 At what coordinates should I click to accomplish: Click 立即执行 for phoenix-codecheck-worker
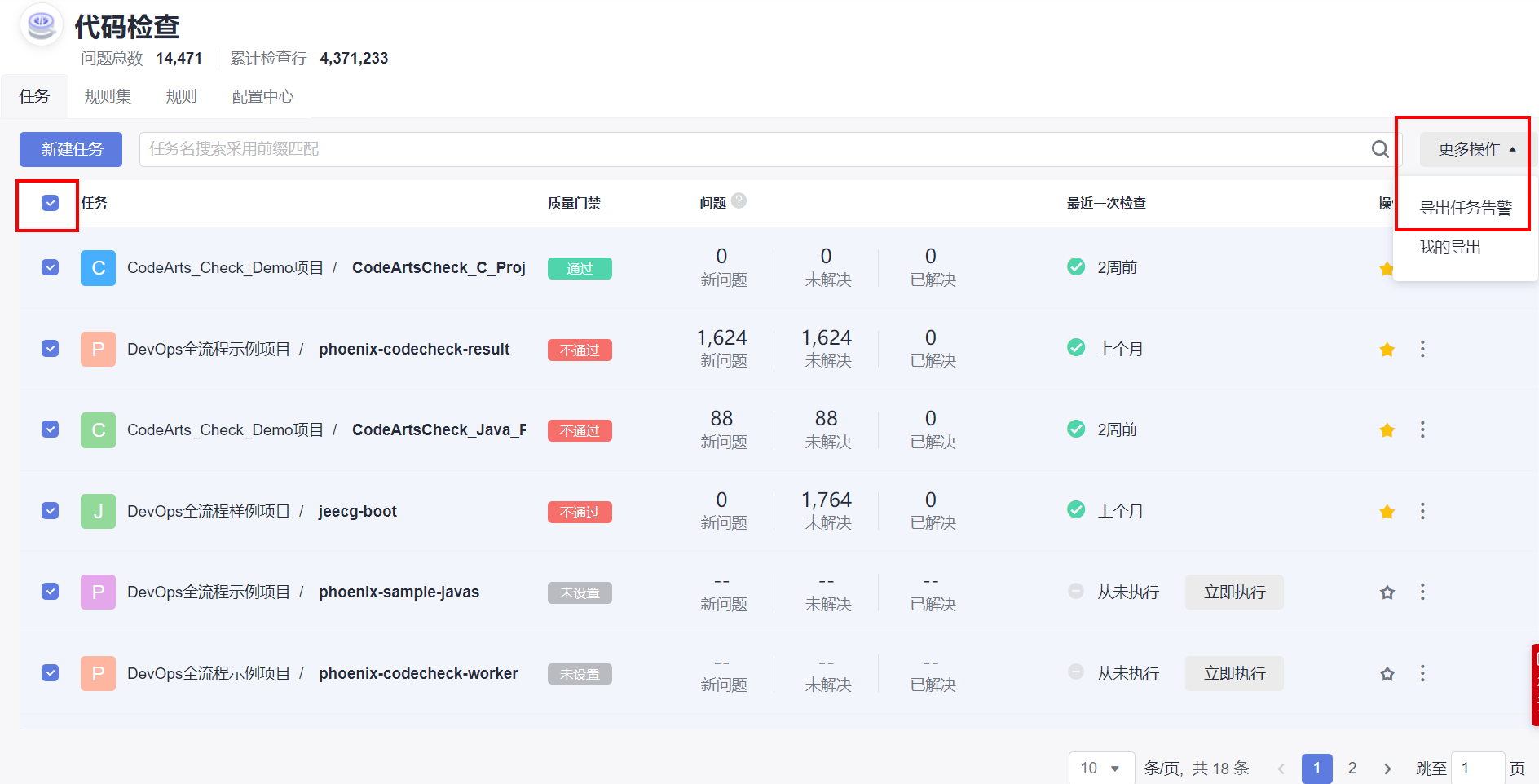(1234, 674)
